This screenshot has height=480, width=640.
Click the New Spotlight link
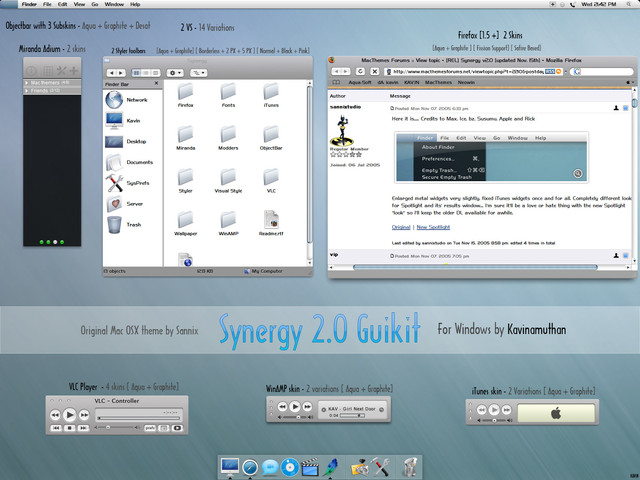tap(433, 227)
